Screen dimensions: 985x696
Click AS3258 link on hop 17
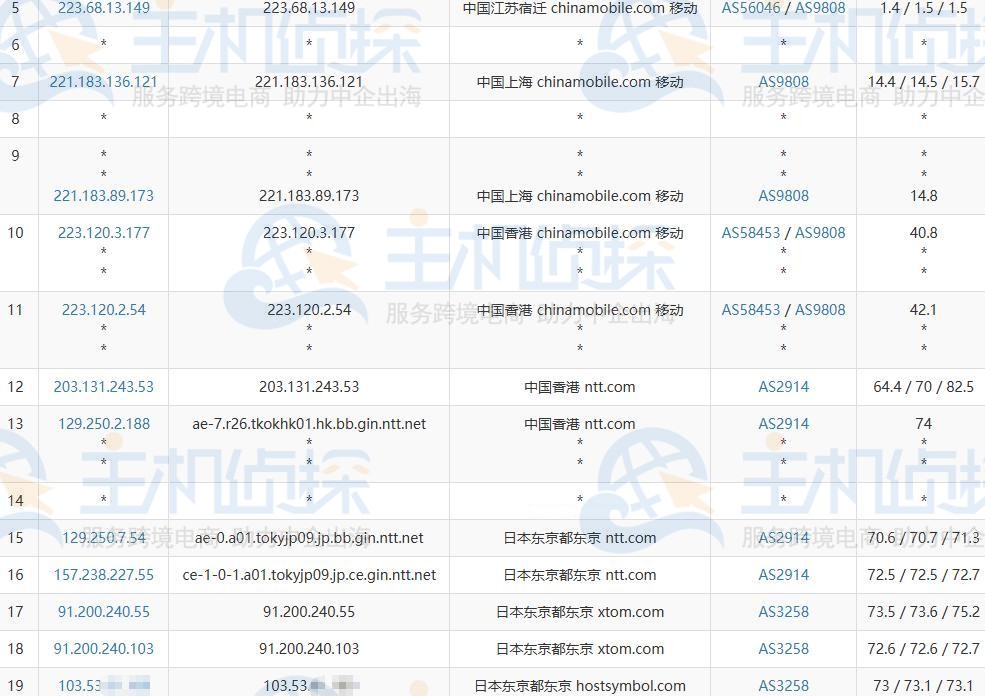783,611
